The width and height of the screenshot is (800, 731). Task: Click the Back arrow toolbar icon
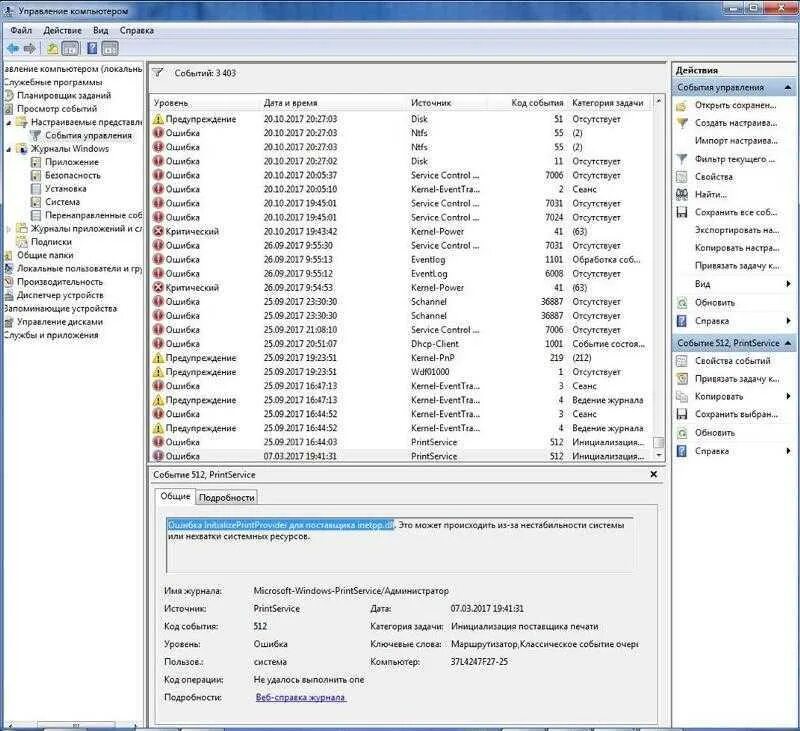[x=13, y=48]
